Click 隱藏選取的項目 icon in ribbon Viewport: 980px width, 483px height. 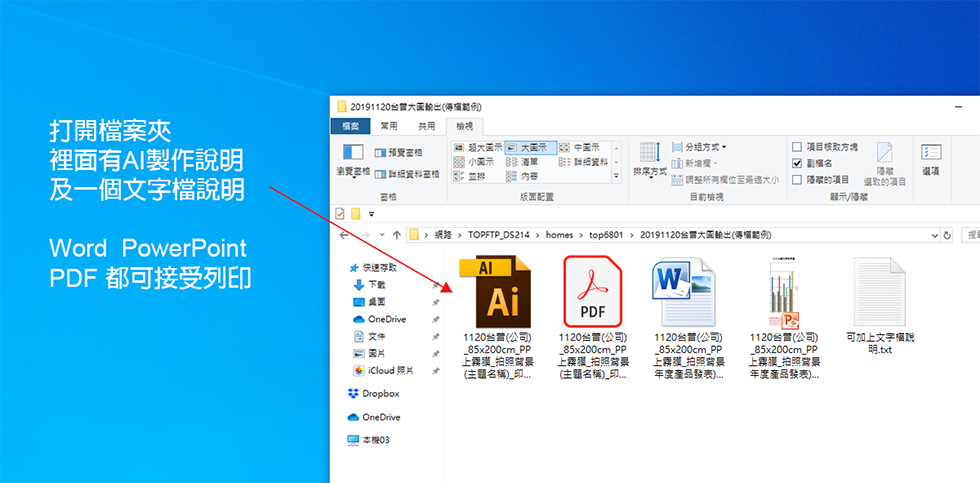[x=884, y=163]
